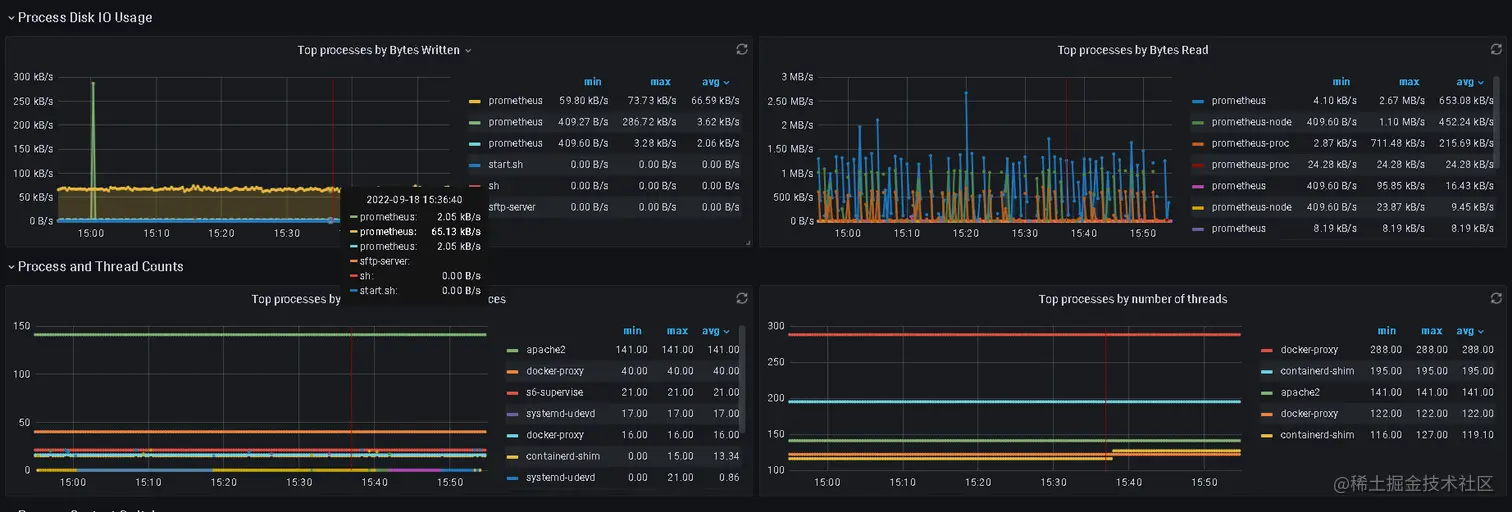The image size is (1512, 512).
Task: Toggle blue prometheus 2.67 MB/s series in Bytes Read
Action: point(1238,101)
